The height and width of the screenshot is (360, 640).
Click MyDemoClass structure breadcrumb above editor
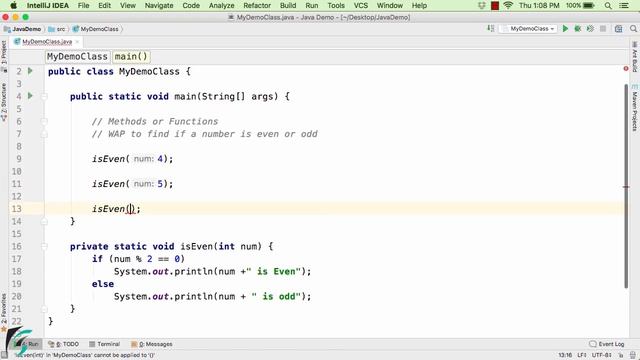[x=77, y=56]
